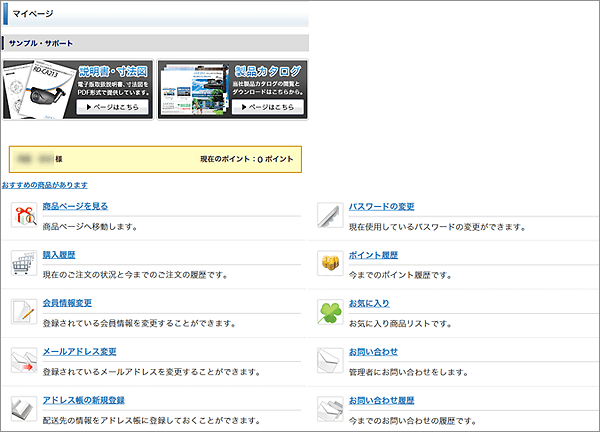Image resolution: width=600 pixels, height=432 pixels.
Task: Click the text お気に入り商品リストです。
Action: tap(400, 324)
